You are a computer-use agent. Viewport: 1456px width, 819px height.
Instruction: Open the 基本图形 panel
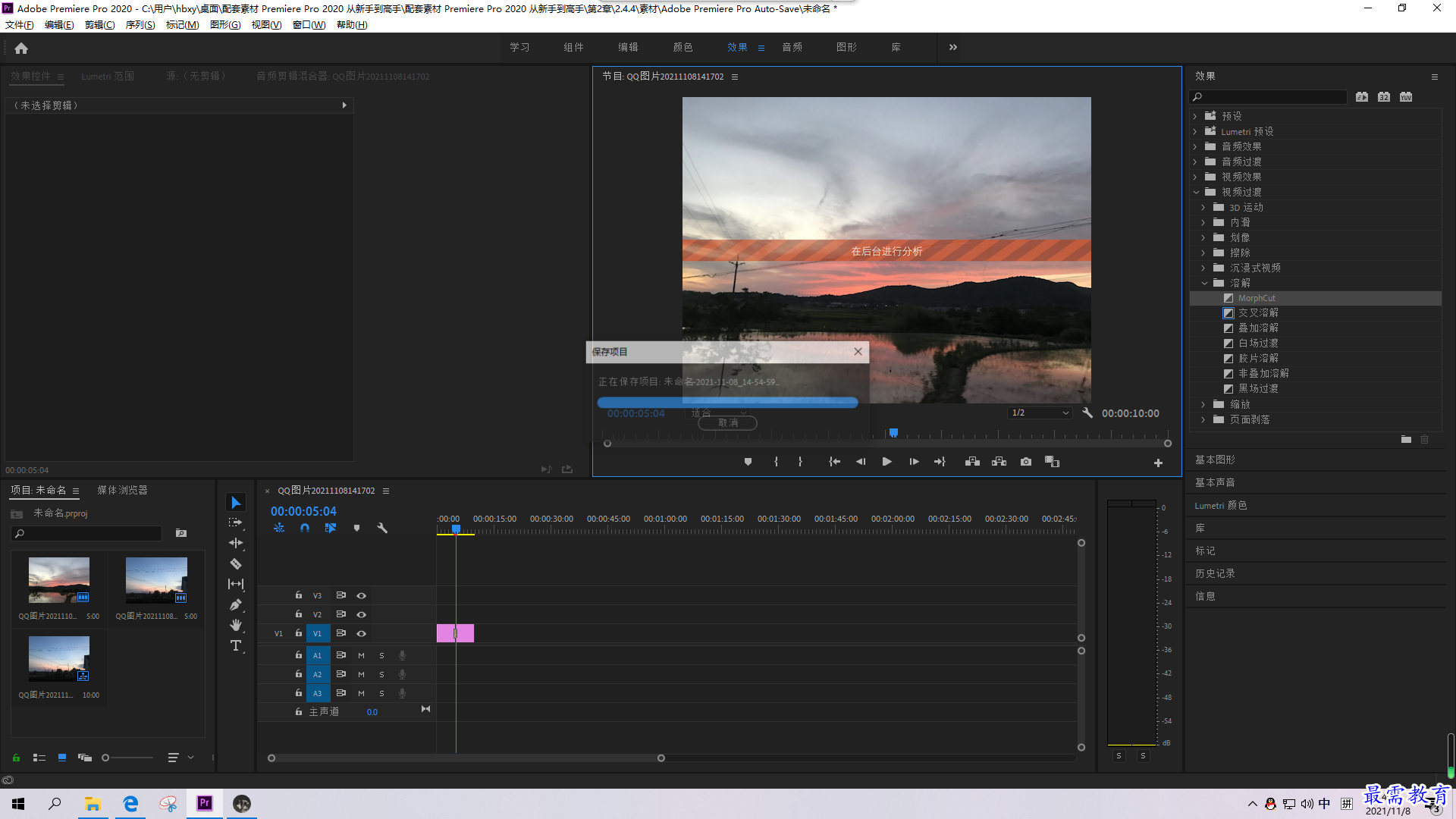point(1215,460)
